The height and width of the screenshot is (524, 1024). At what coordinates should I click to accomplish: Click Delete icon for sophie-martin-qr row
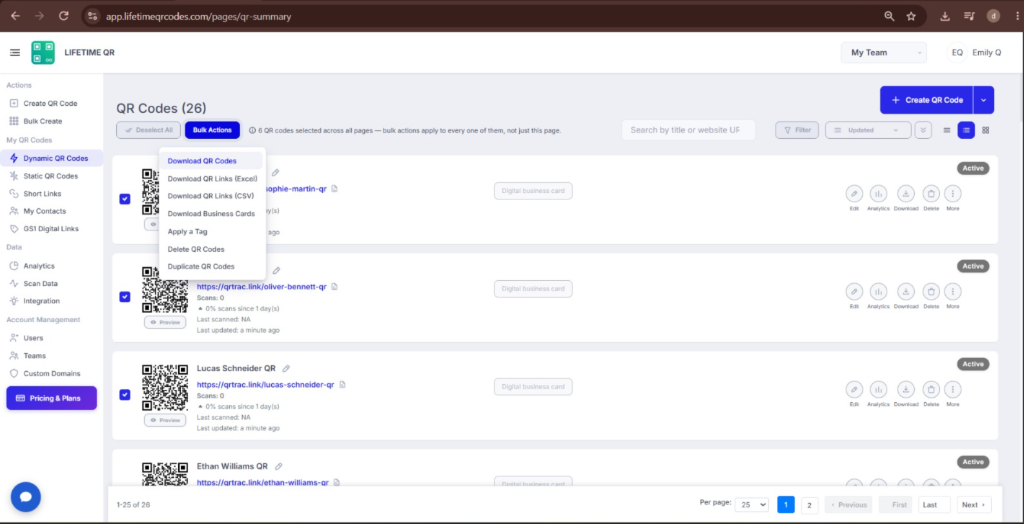[931, 193]
